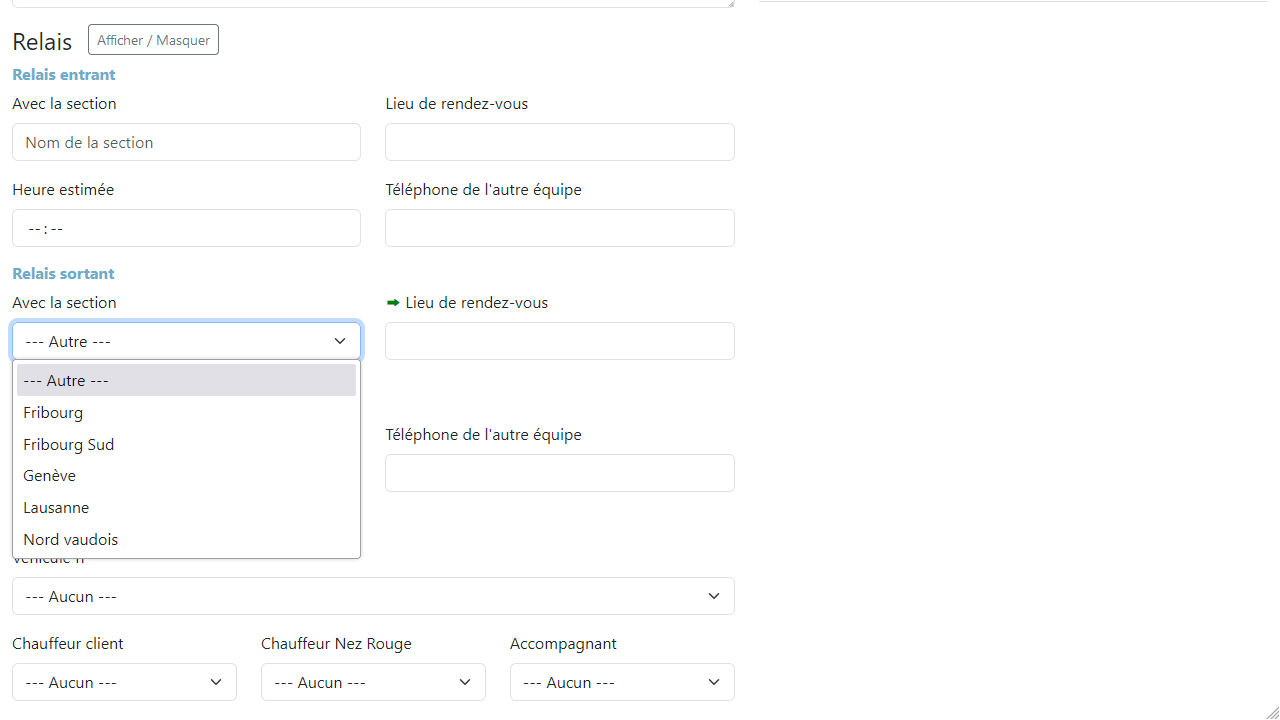Choose Fribourg Sud section option

(186, 444)
